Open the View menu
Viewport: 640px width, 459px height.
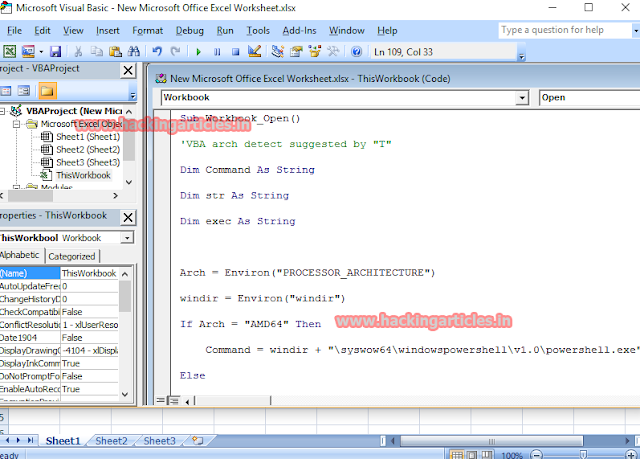(73, 31)
